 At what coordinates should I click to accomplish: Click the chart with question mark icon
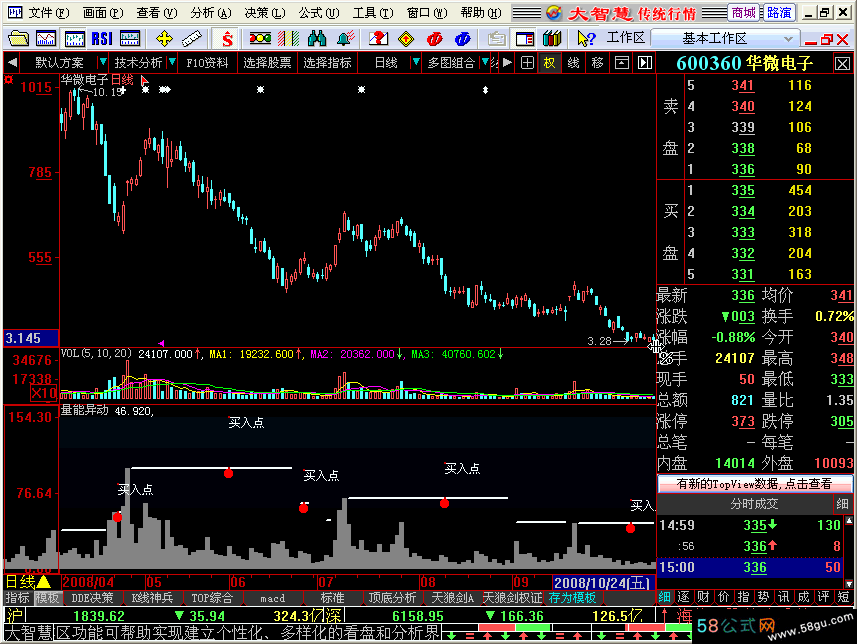pos(378,39)
